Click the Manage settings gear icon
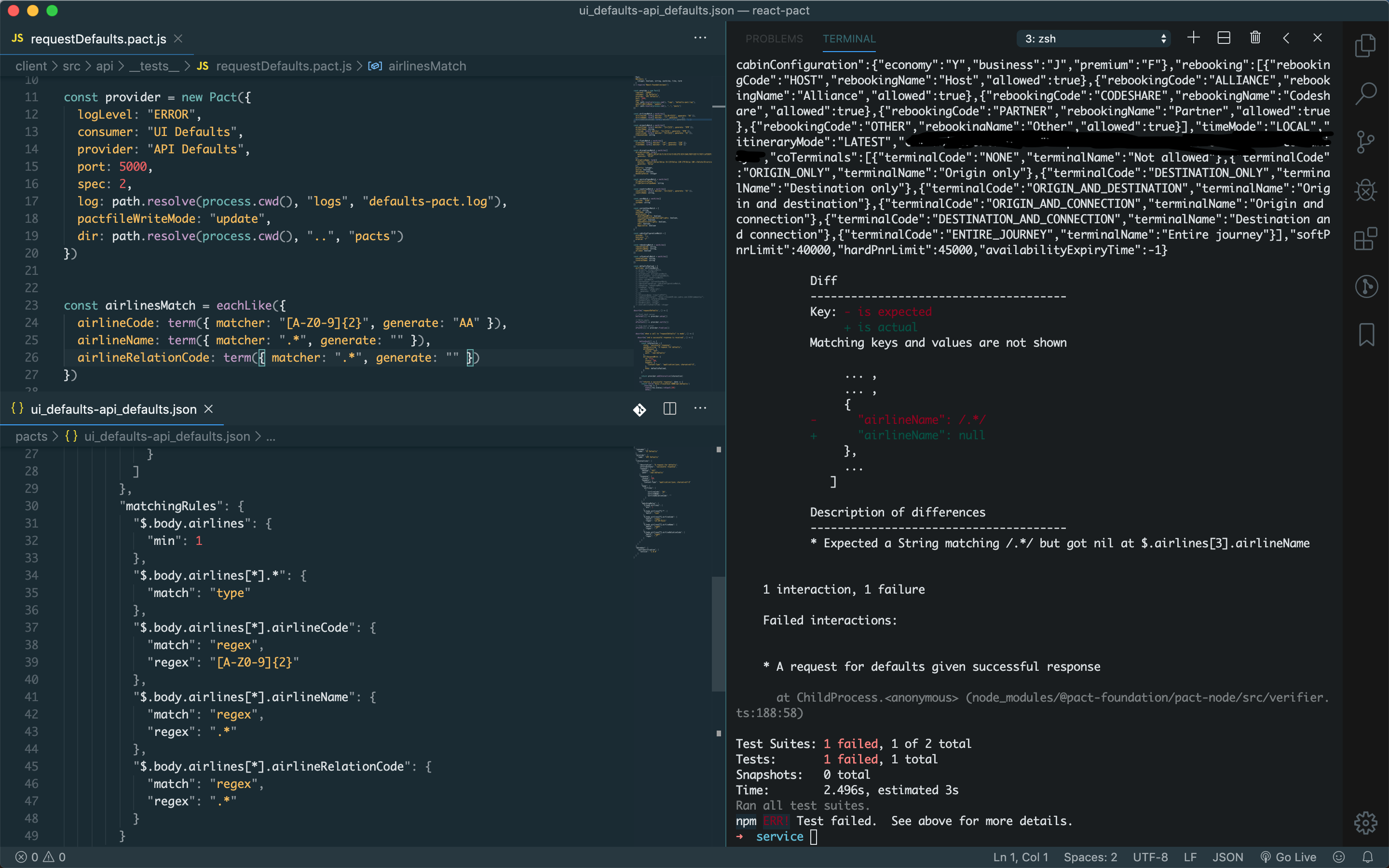 point(1365,823)
